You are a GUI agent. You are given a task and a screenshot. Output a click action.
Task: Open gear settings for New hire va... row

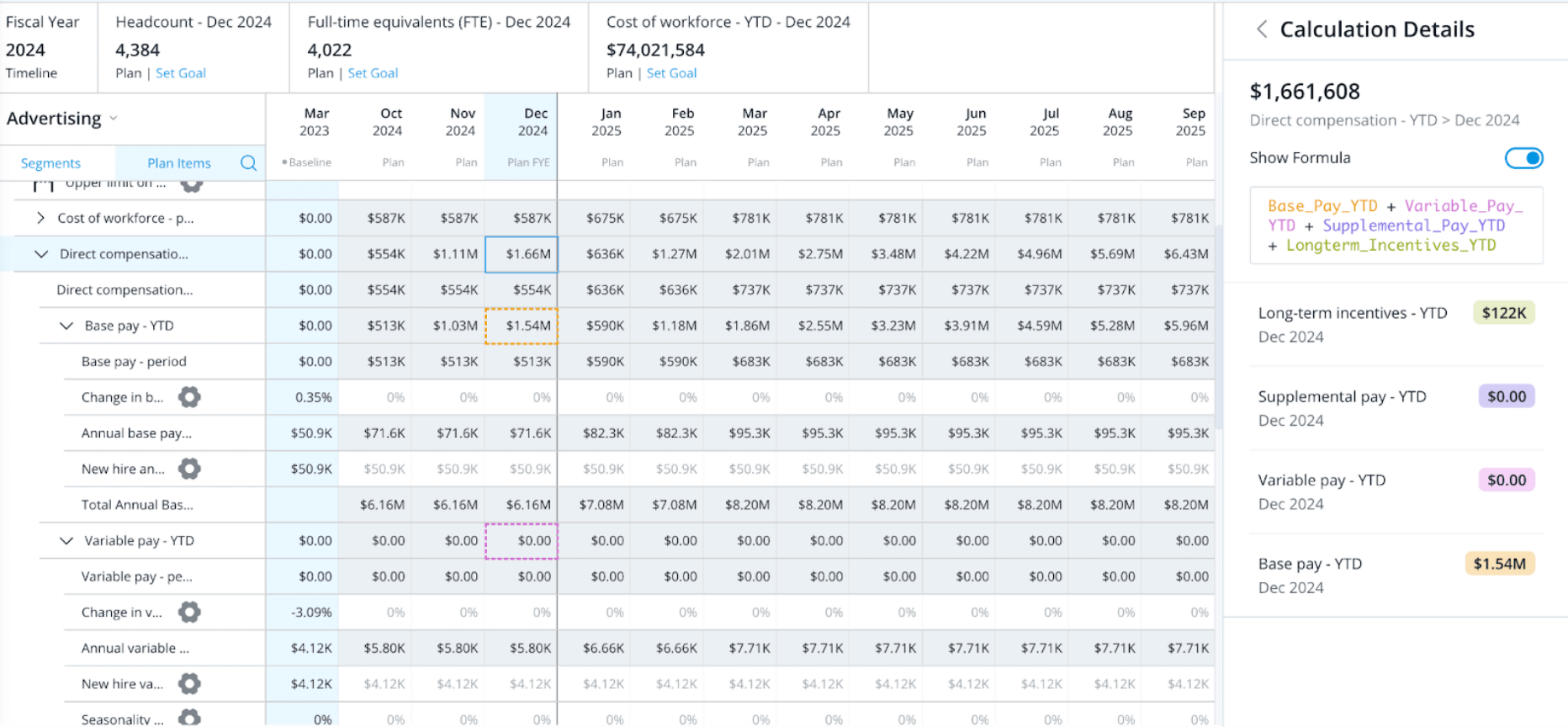point(189,683)
